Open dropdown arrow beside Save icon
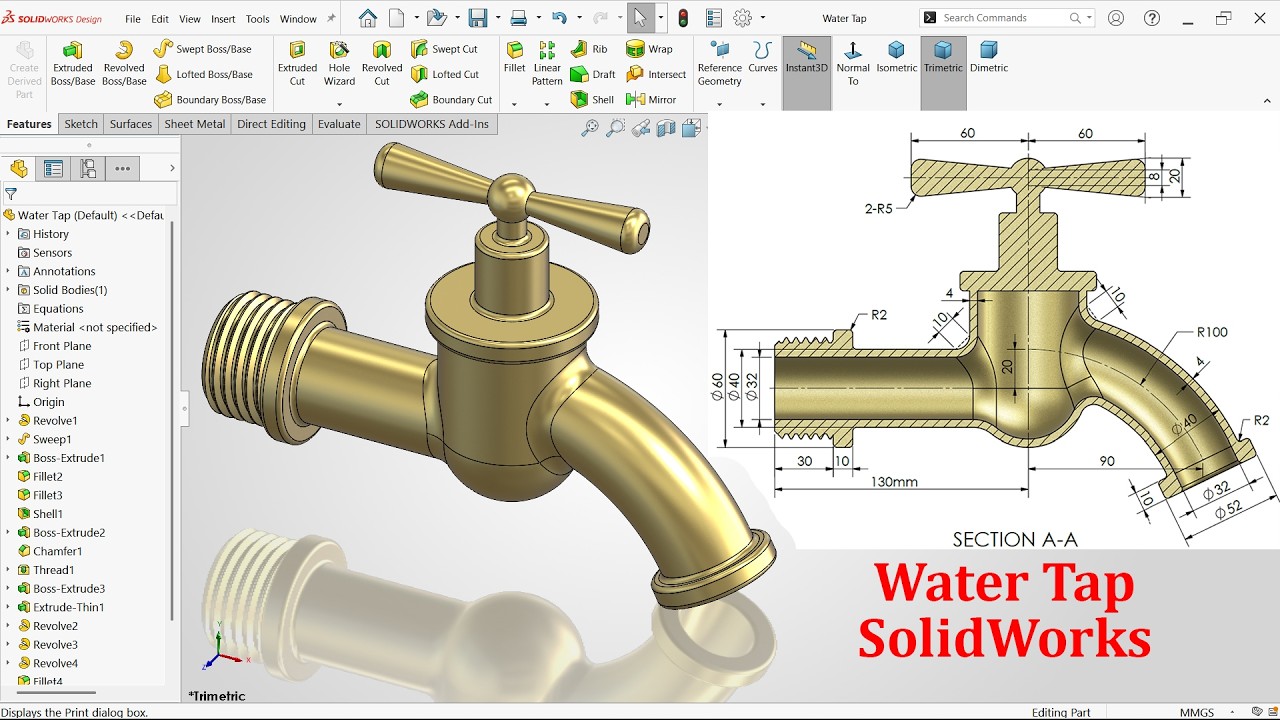This screenshot has width=1280, height=720. point(497,18)
